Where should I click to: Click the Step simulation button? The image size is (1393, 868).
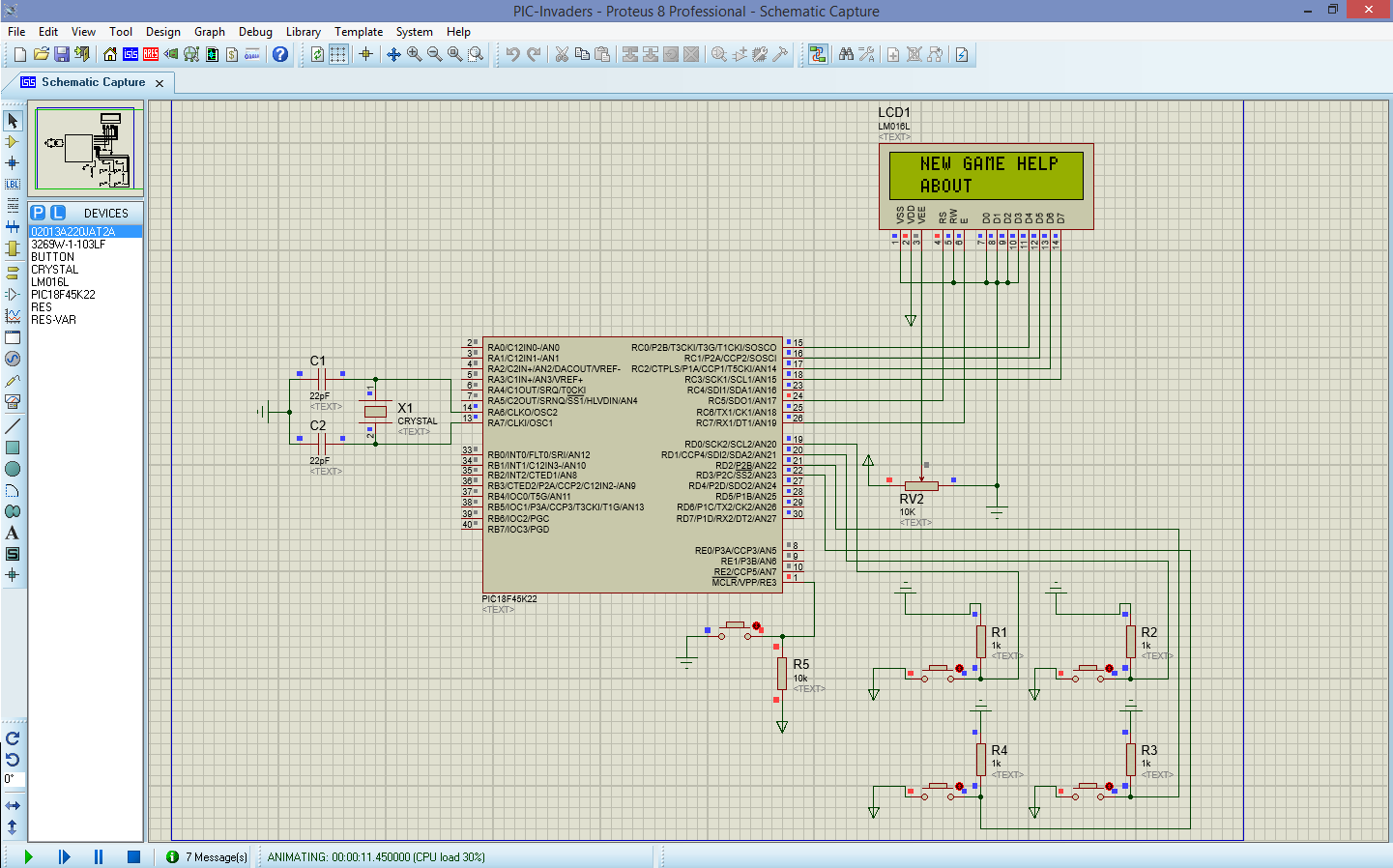(64, 856)
